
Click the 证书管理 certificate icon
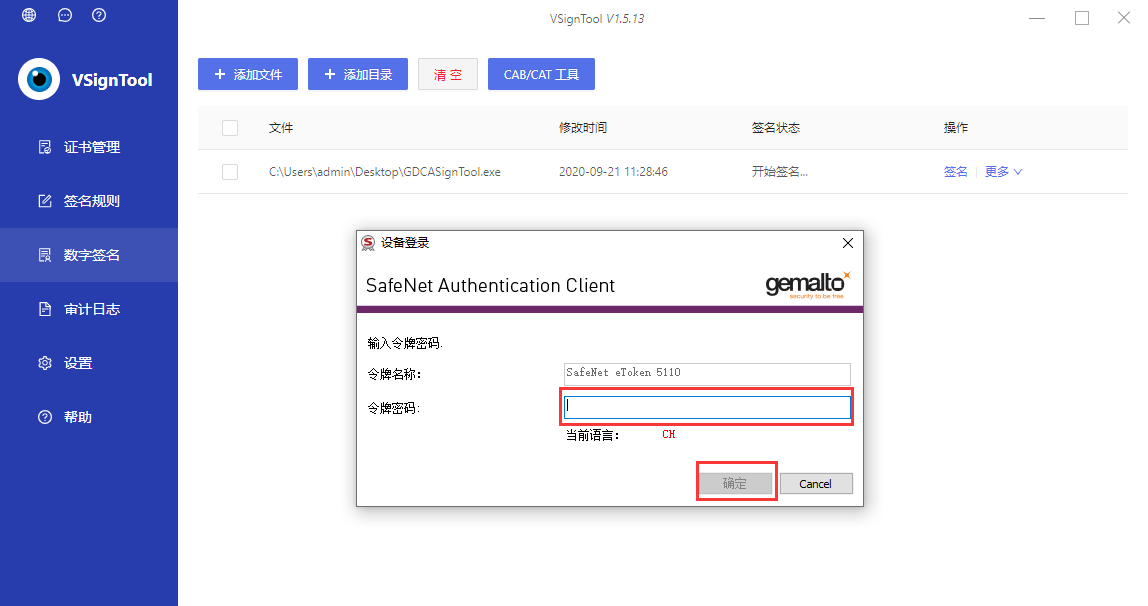pyautogui.click(x=45, y=147)
